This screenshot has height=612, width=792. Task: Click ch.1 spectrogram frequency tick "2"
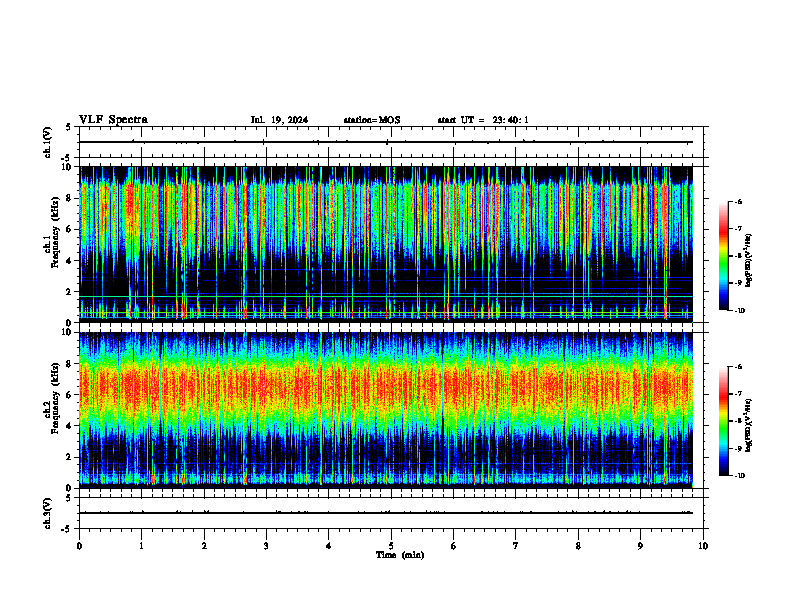[x=69, y=291]
